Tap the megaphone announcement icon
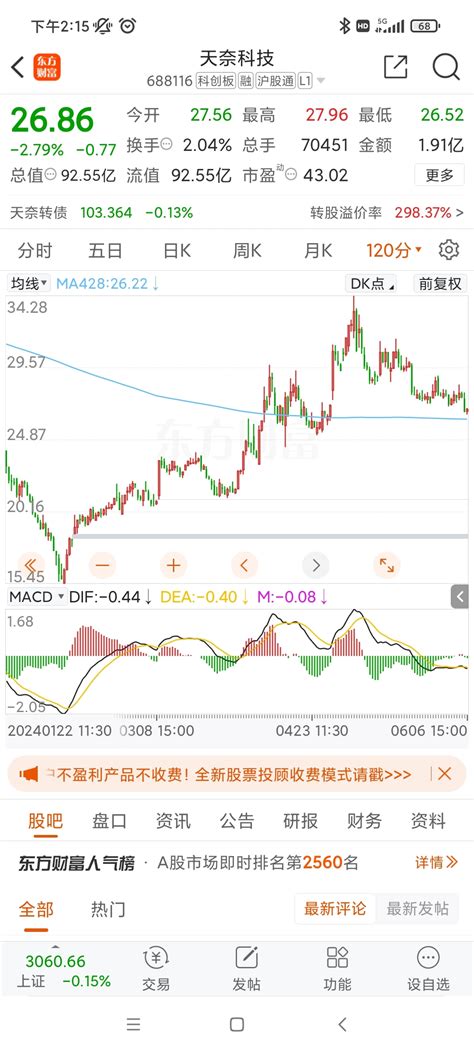Image resolution: width=474 pixels, height=1053 pixels. (29, 774)
